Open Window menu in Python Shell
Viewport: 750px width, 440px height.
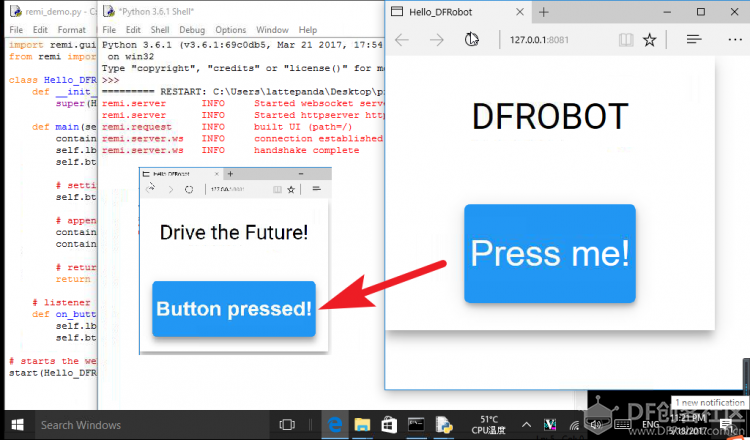[272, 30]
